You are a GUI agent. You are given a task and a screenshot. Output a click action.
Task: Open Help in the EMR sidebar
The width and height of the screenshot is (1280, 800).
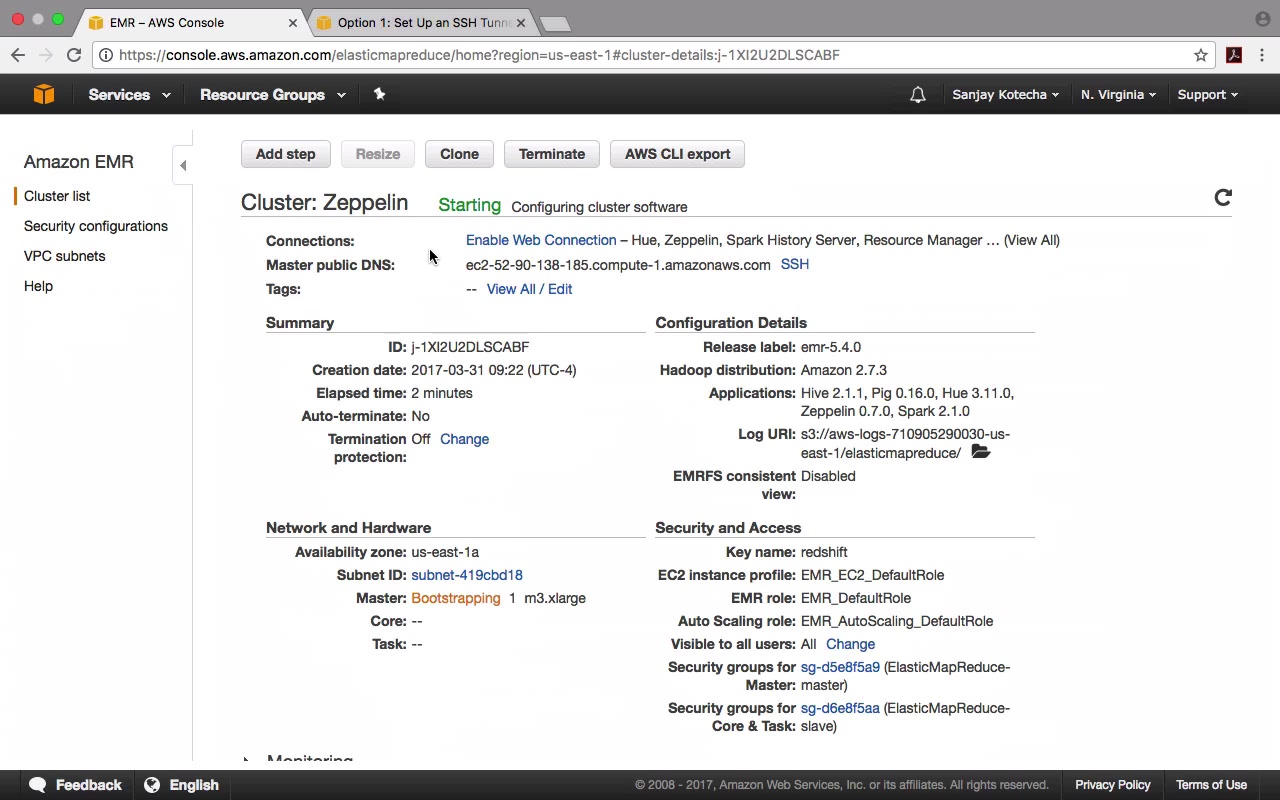38,286
